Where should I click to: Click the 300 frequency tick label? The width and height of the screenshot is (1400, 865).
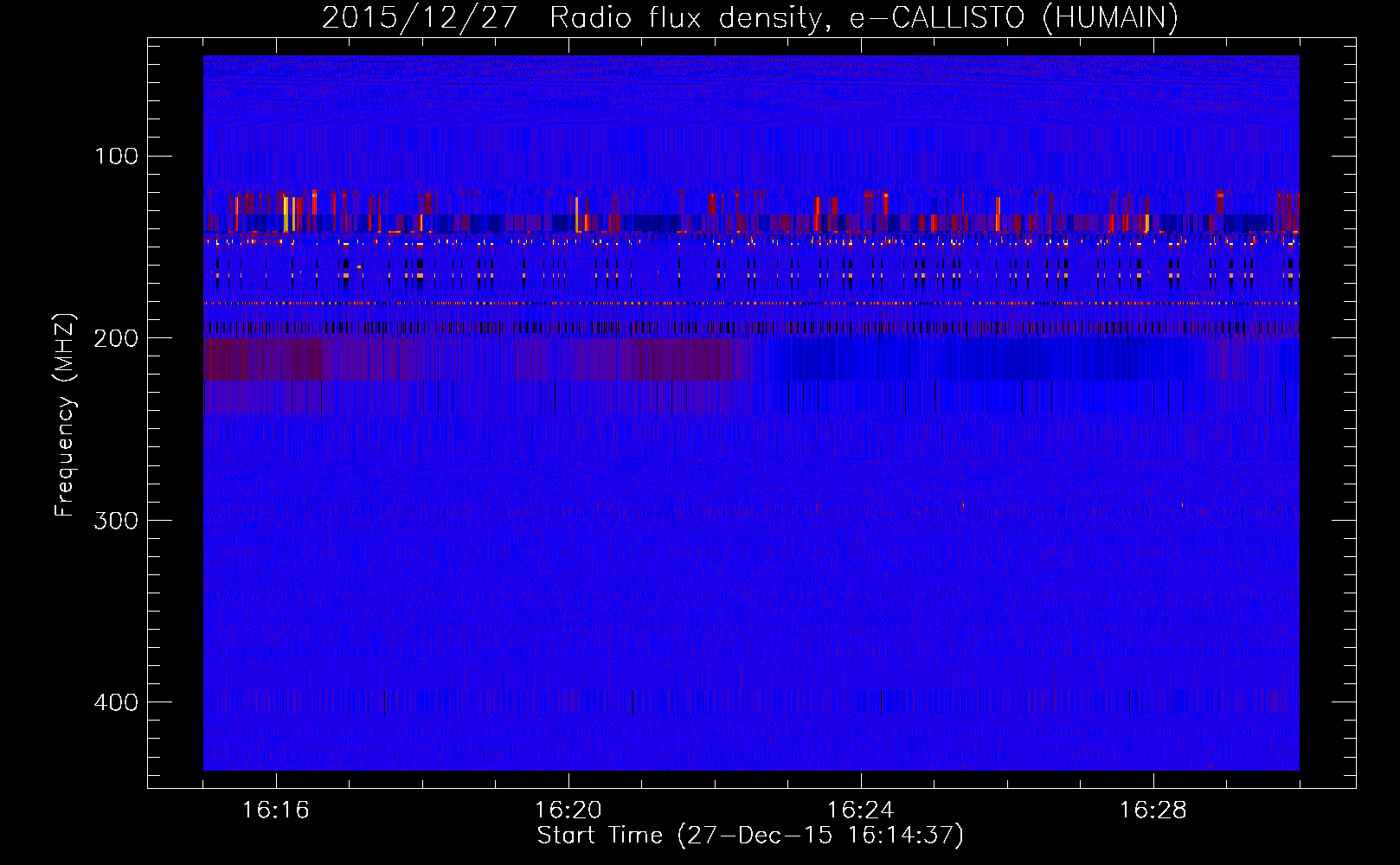click(116, 520)
